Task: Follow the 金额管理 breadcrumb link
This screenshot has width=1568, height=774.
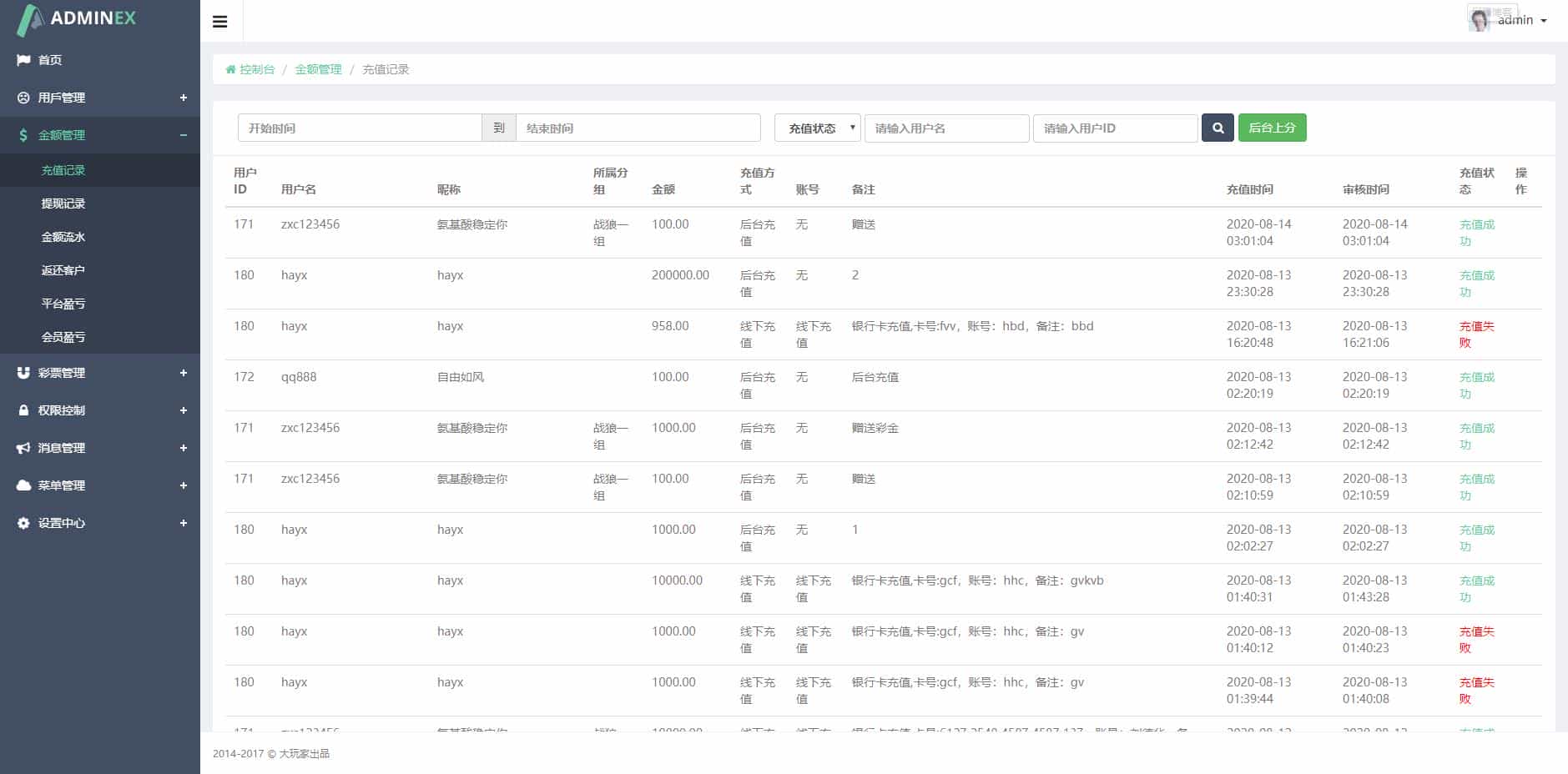Action: click(x=318, y=69)
